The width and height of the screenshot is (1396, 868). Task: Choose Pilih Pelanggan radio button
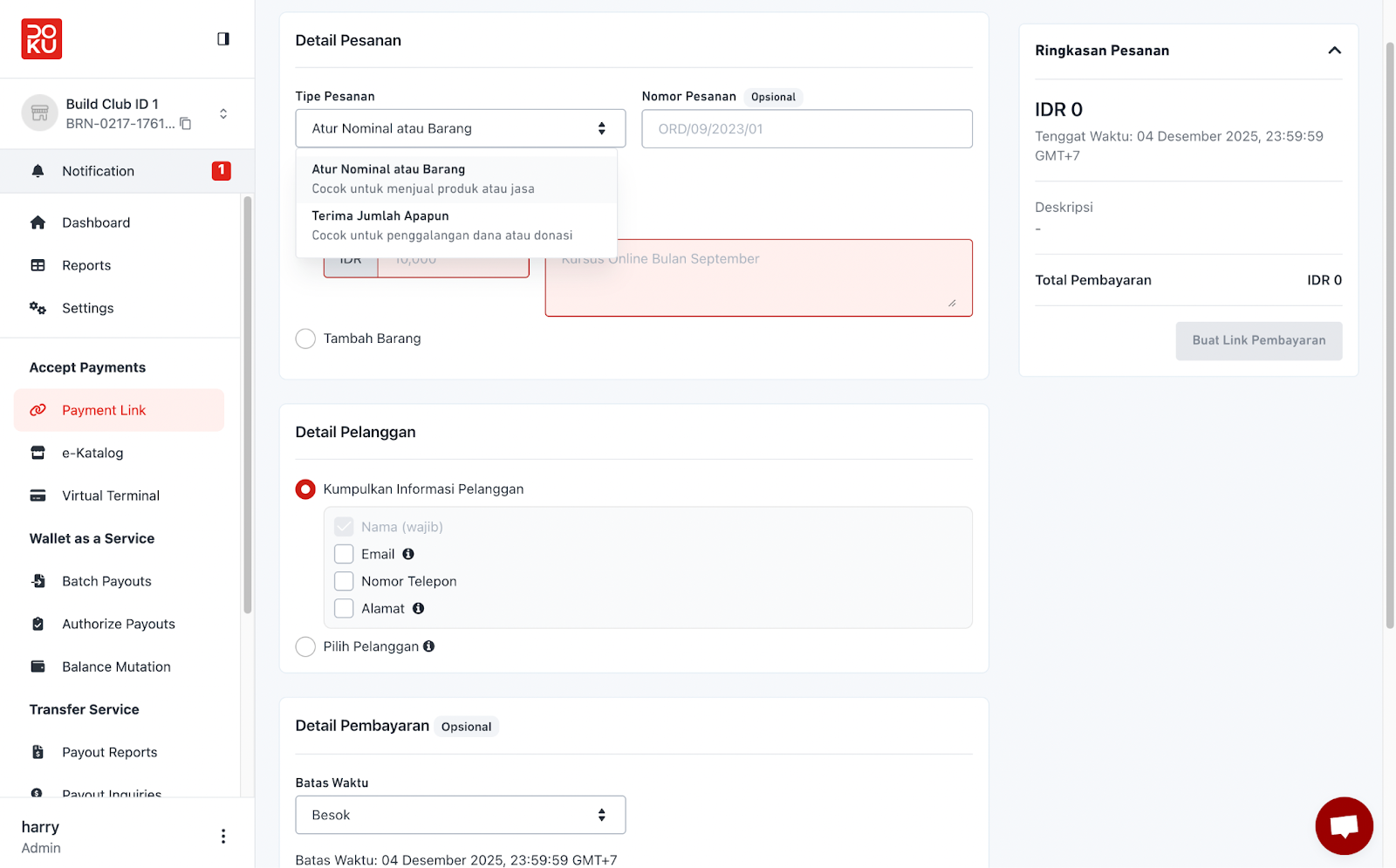[x=305, y=646]
